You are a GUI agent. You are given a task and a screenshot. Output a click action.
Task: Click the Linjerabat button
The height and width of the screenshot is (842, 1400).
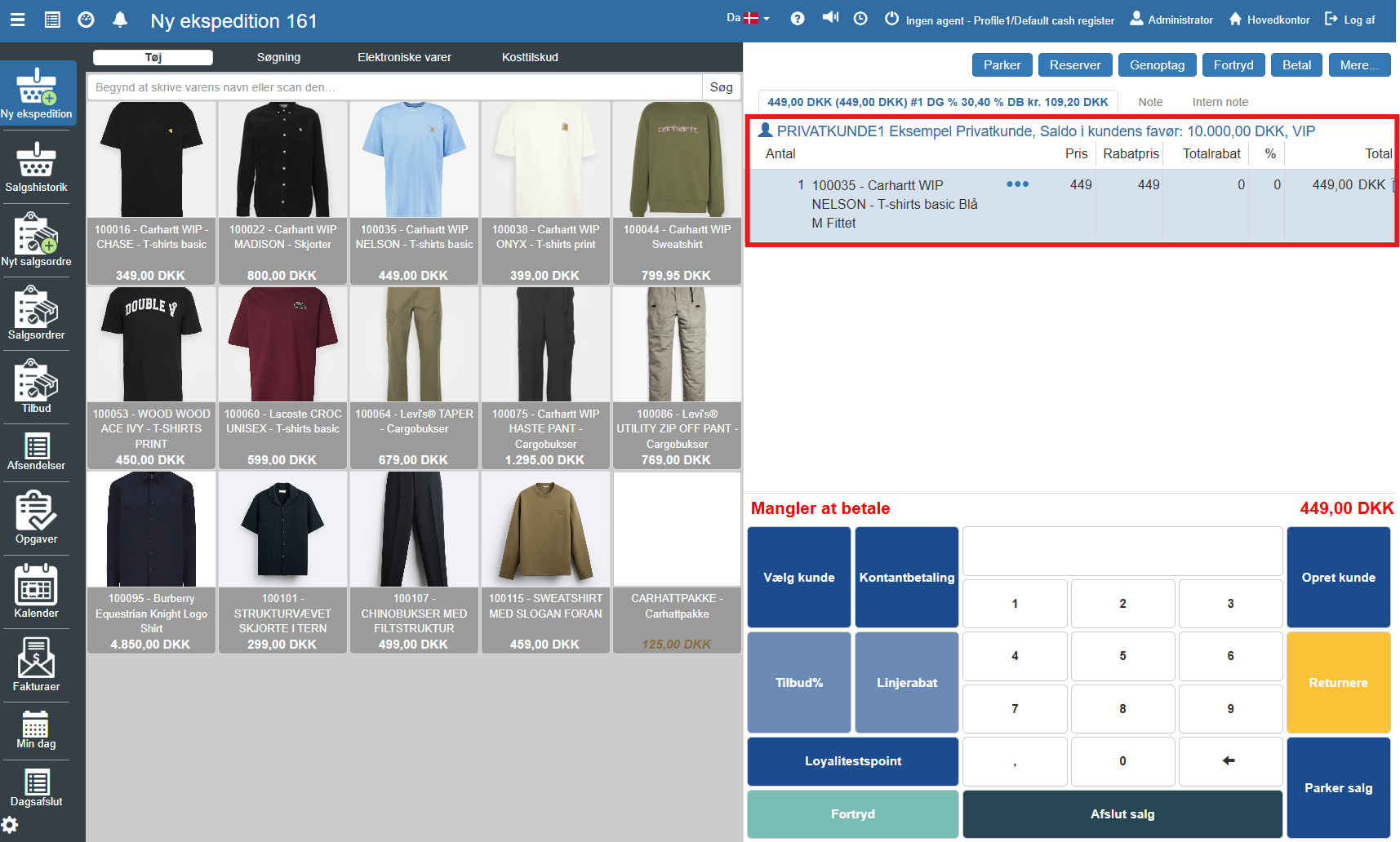pos(907,683)
